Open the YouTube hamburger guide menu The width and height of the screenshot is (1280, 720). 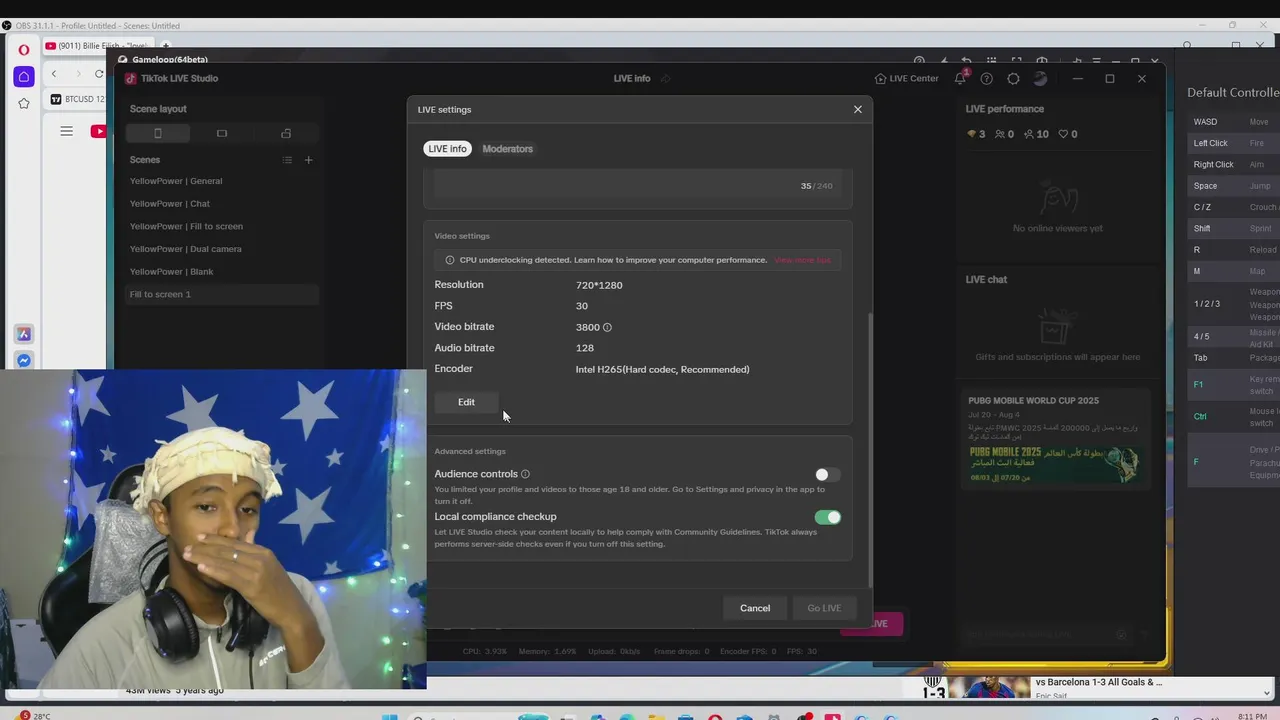tap(66, 131)
